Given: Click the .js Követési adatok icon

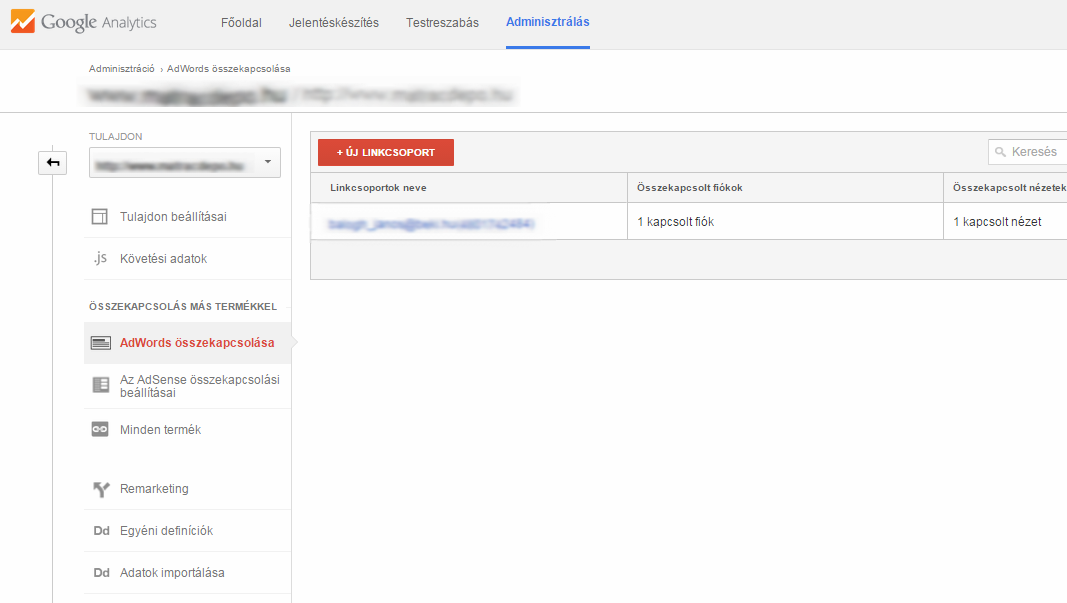Looking at the screenshot, I should (100, 258).
